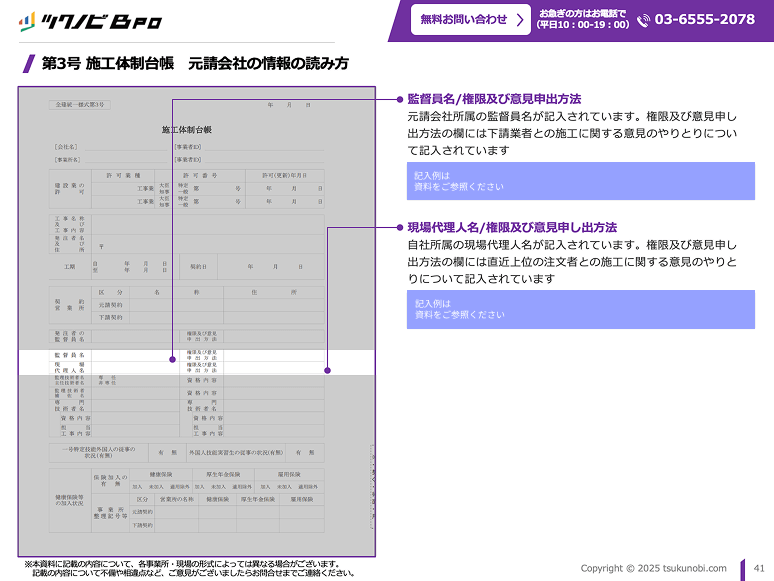Click the 契約日 cell in the form
This screenshot has width=774, height=581.
[198, 267]
